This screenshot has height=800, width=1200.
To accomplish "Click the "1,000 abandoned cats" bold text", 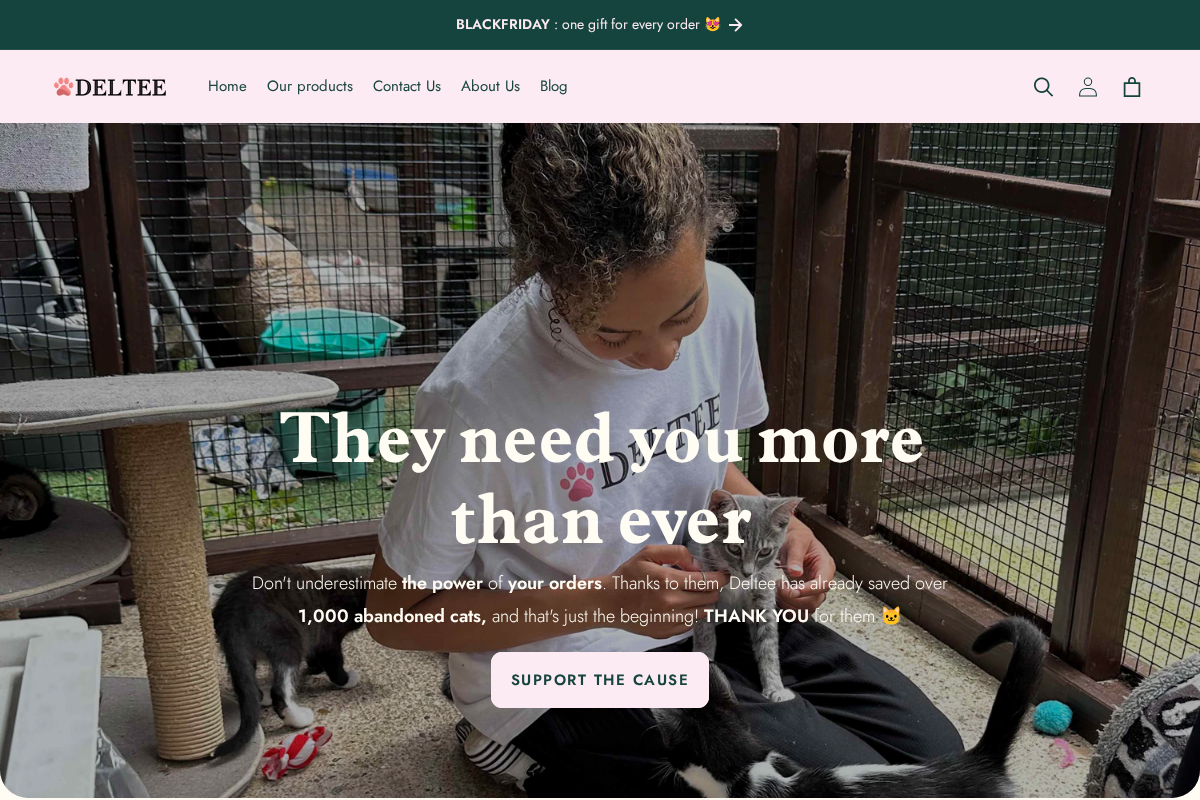I will 392,616.
